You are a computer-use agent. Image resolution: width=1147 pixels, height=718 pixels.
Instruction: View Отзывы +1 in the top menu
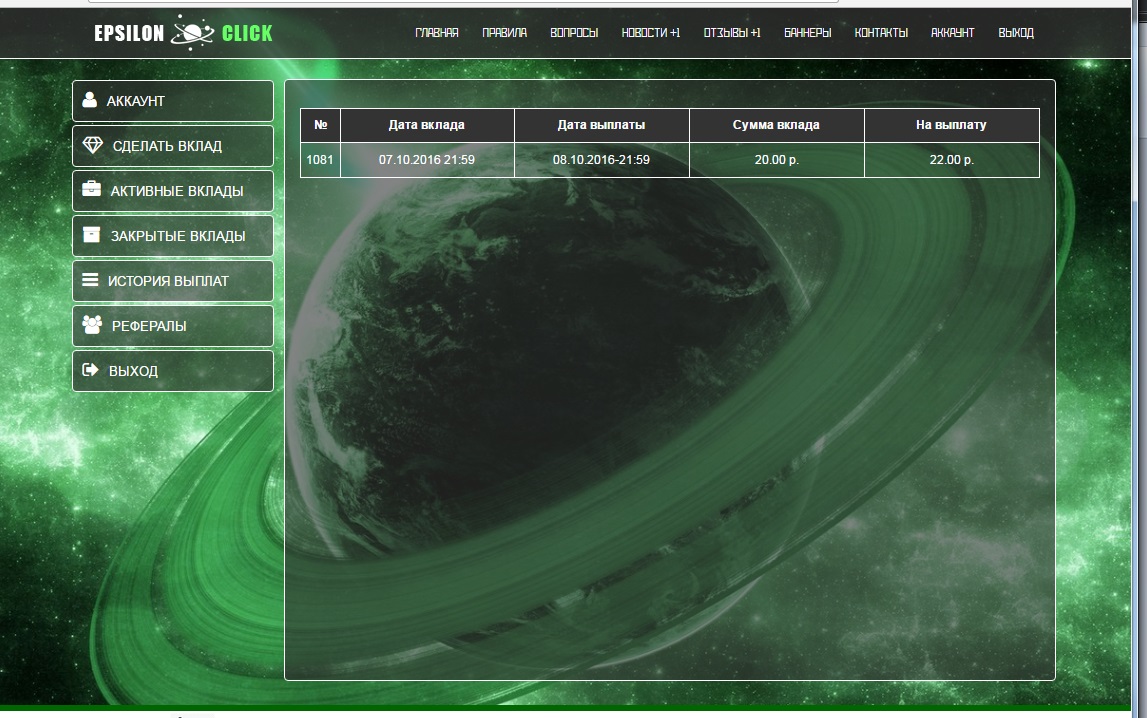732,33
